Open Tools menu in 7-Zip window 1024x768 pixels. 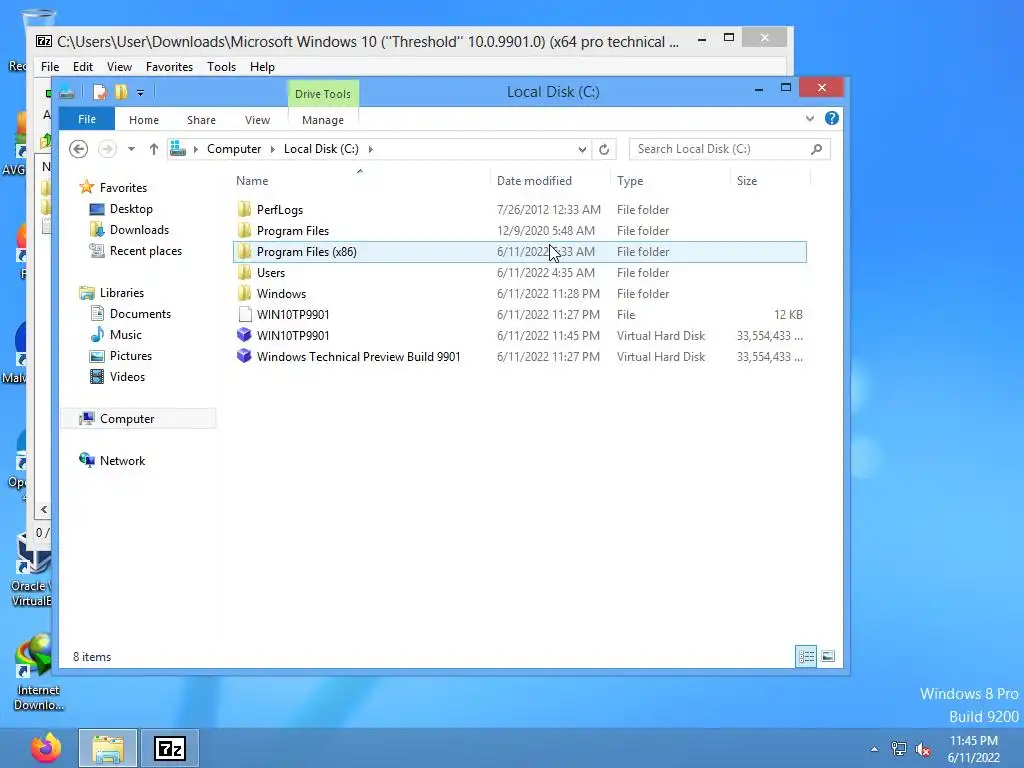tap(221, 67)
